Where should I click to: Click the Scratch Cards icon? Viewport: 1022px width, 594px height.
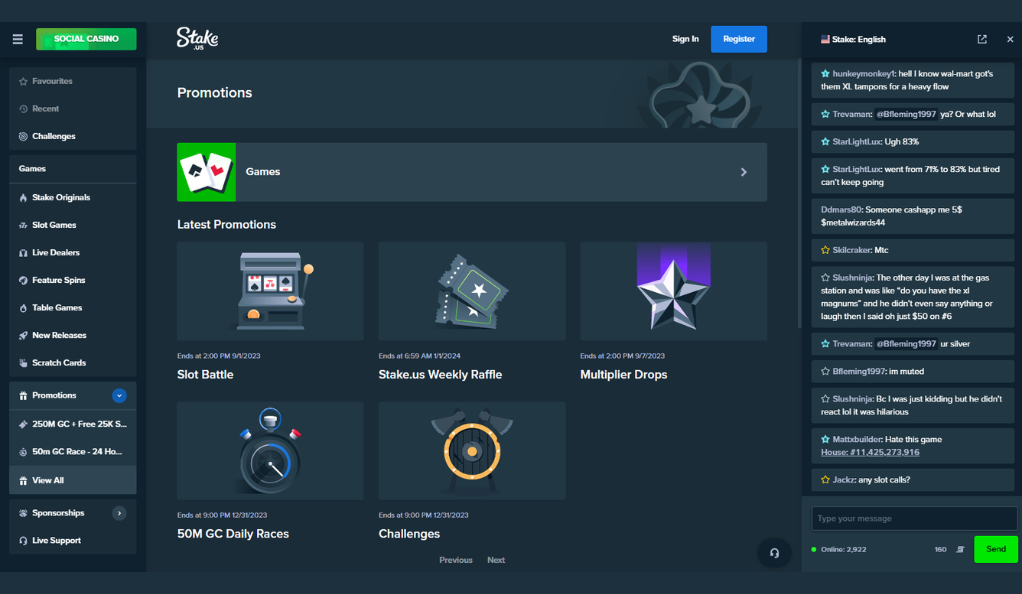tap(23, 363)
